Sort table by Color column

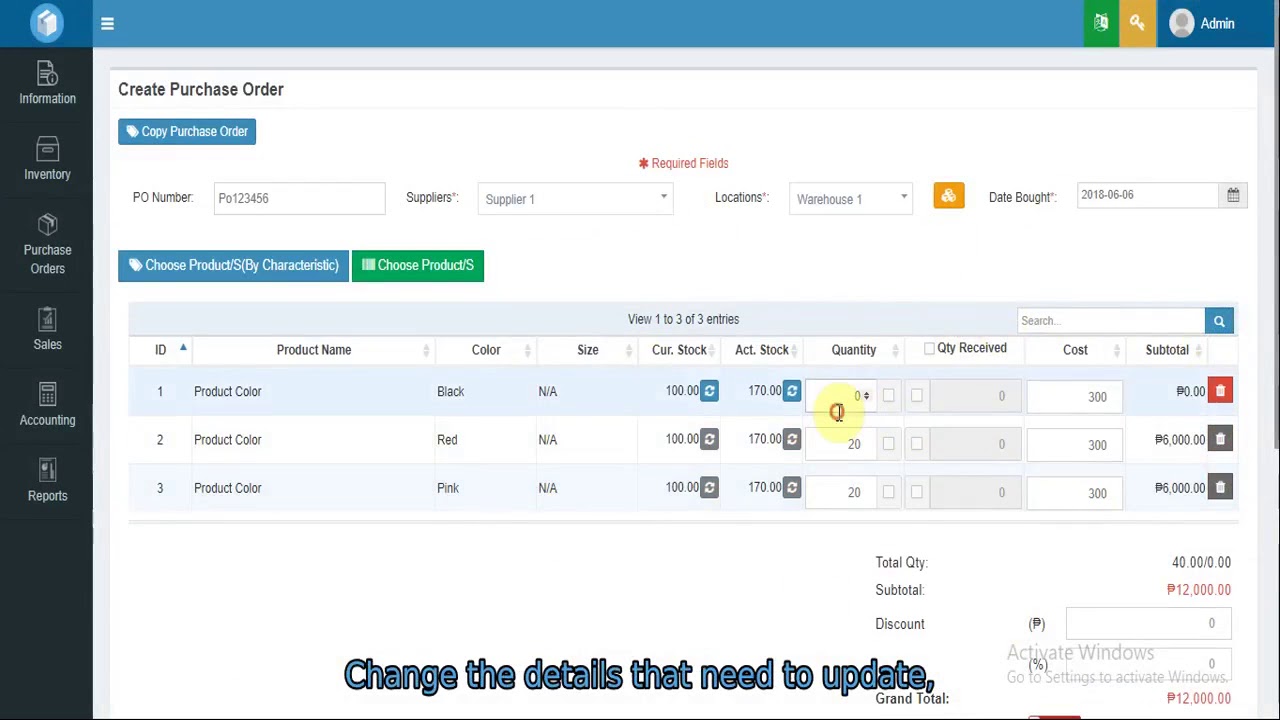coord(486,350)
